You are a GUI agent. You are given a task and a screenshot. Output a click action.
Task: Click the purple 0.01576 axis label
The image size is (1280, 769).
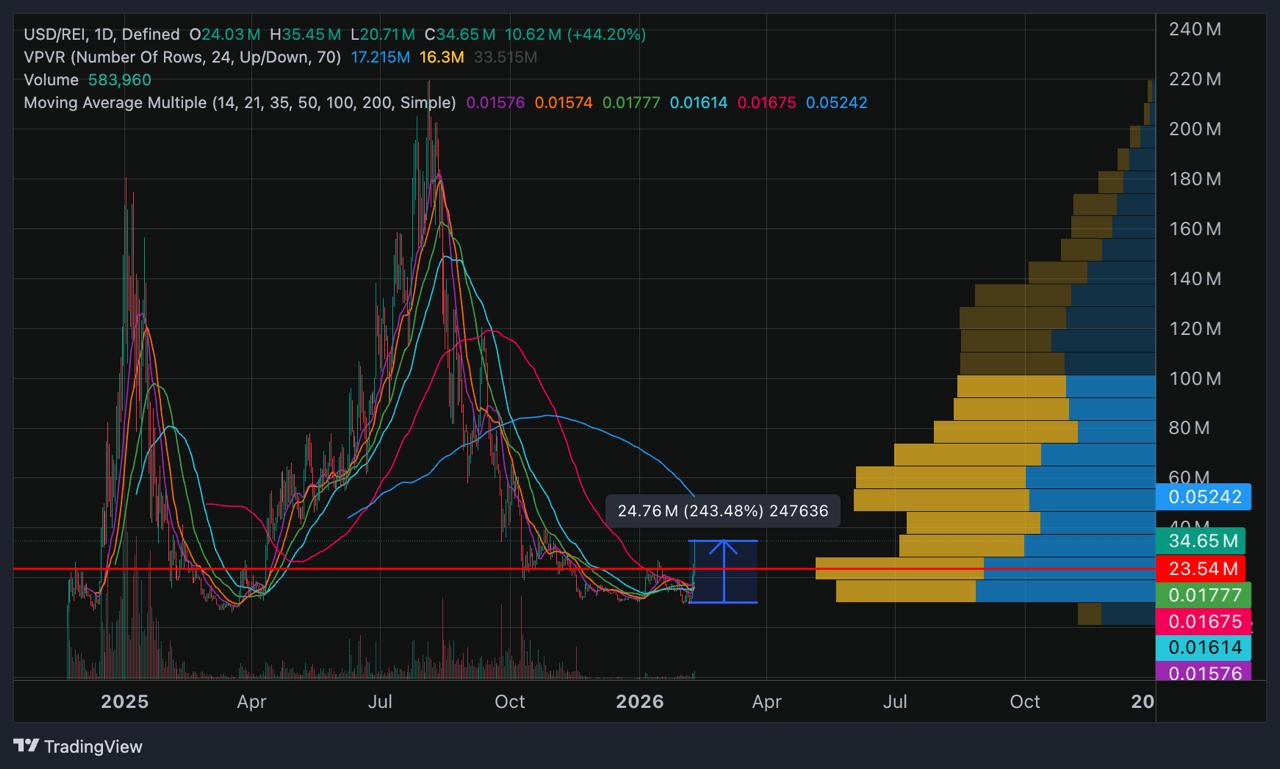click(x=1201, y=673)
